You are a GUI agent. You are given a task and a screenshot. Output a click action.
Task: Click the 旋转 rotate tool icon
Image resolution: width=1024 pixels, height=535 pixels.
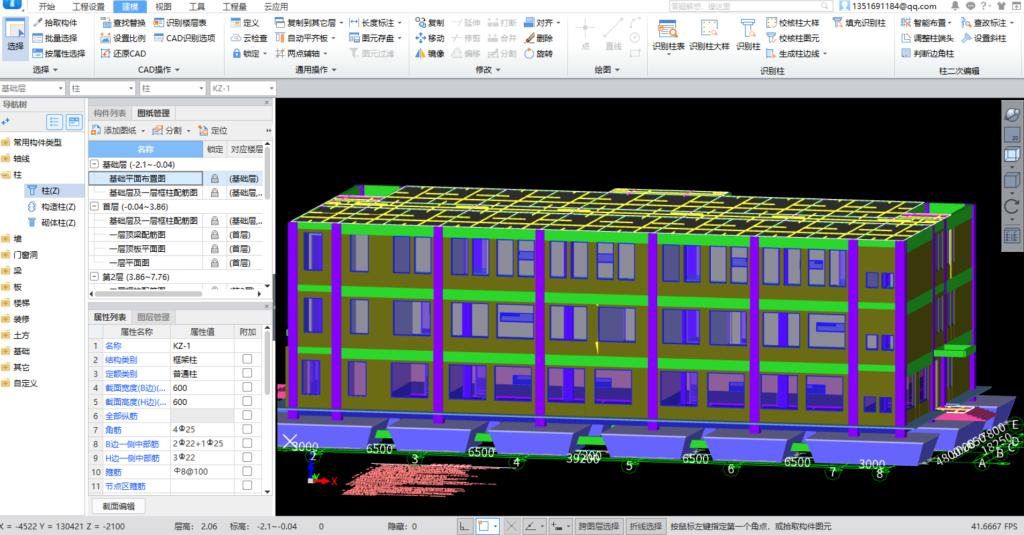(529, 53)
